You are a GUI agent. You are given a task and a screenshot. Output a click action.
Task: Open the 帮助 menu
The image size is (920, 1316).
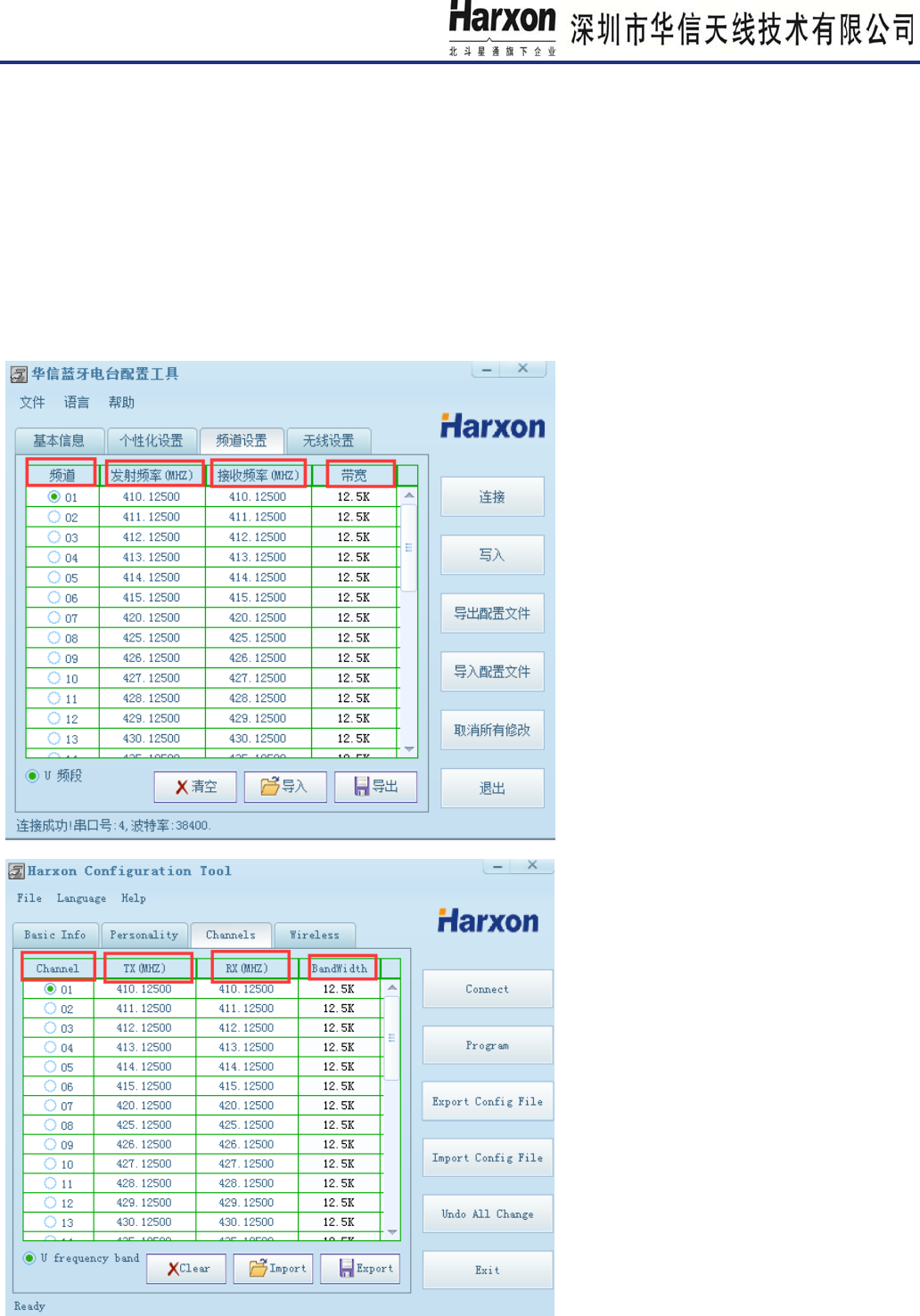[121, 403]
